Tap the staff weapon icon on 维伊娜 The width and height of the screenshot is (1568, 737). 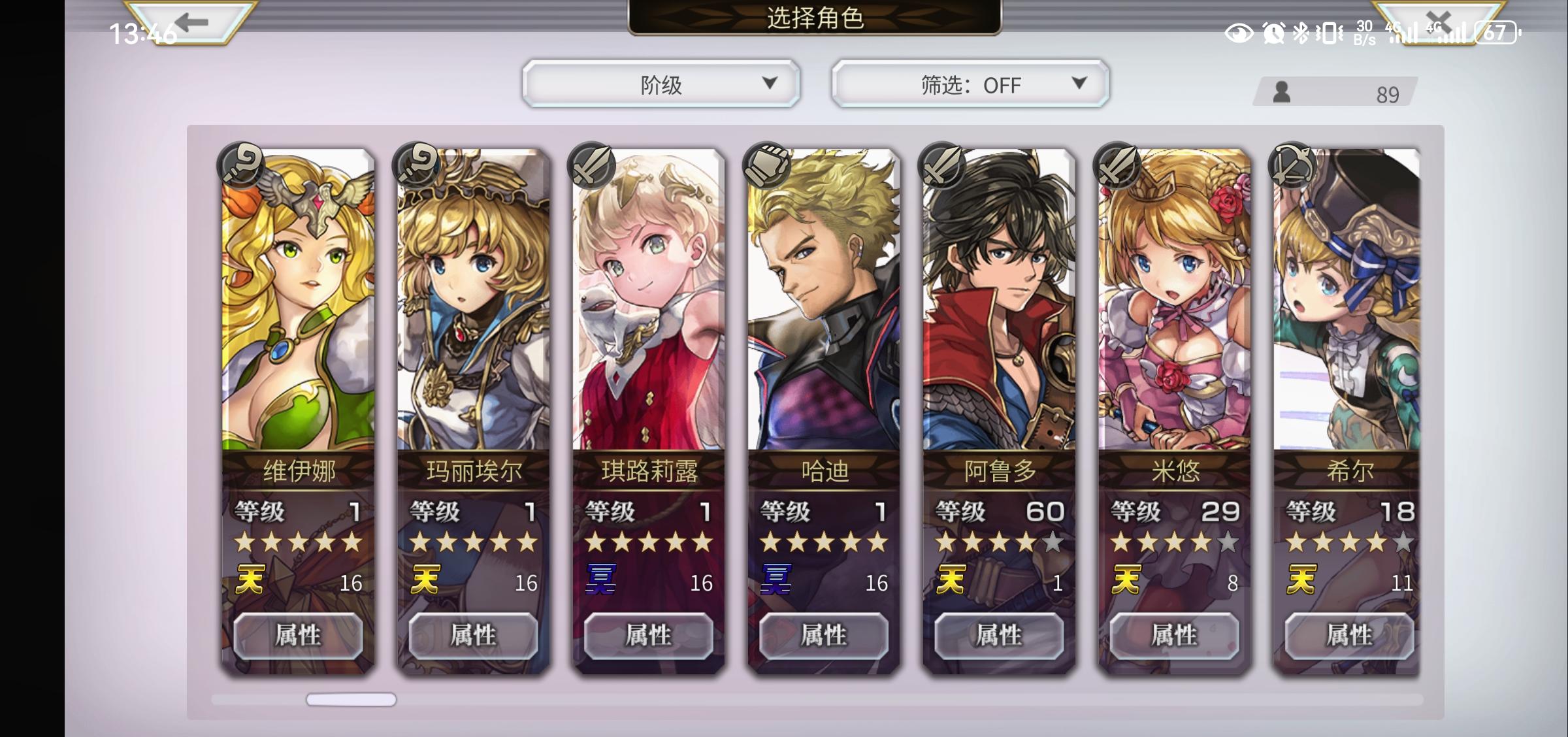click(240, 165)
